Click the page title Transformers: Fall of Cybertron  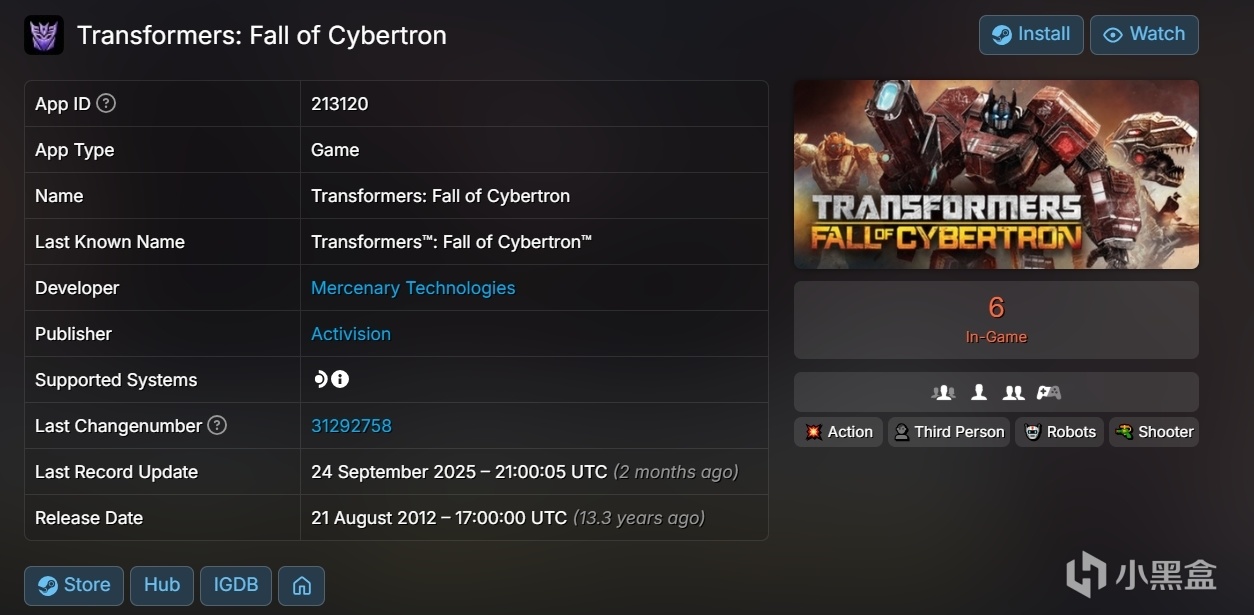pos(262,35)
